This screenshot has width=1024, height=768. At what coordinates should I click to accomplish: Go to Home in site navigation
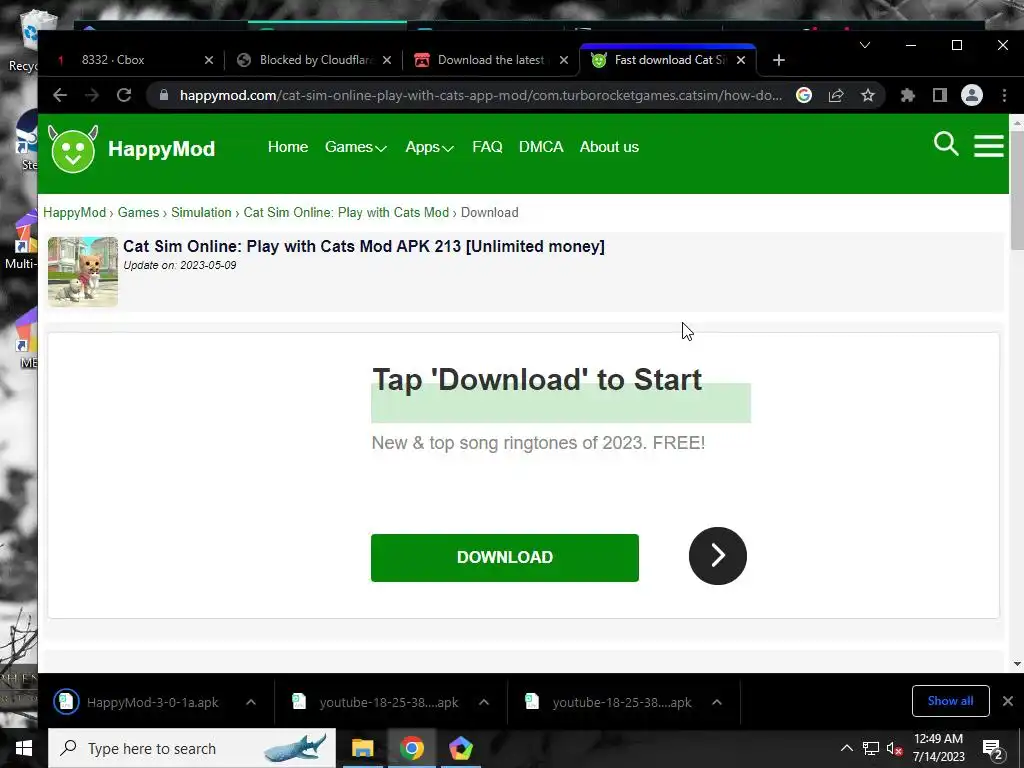pyautogui.click(x=288, y=147)
